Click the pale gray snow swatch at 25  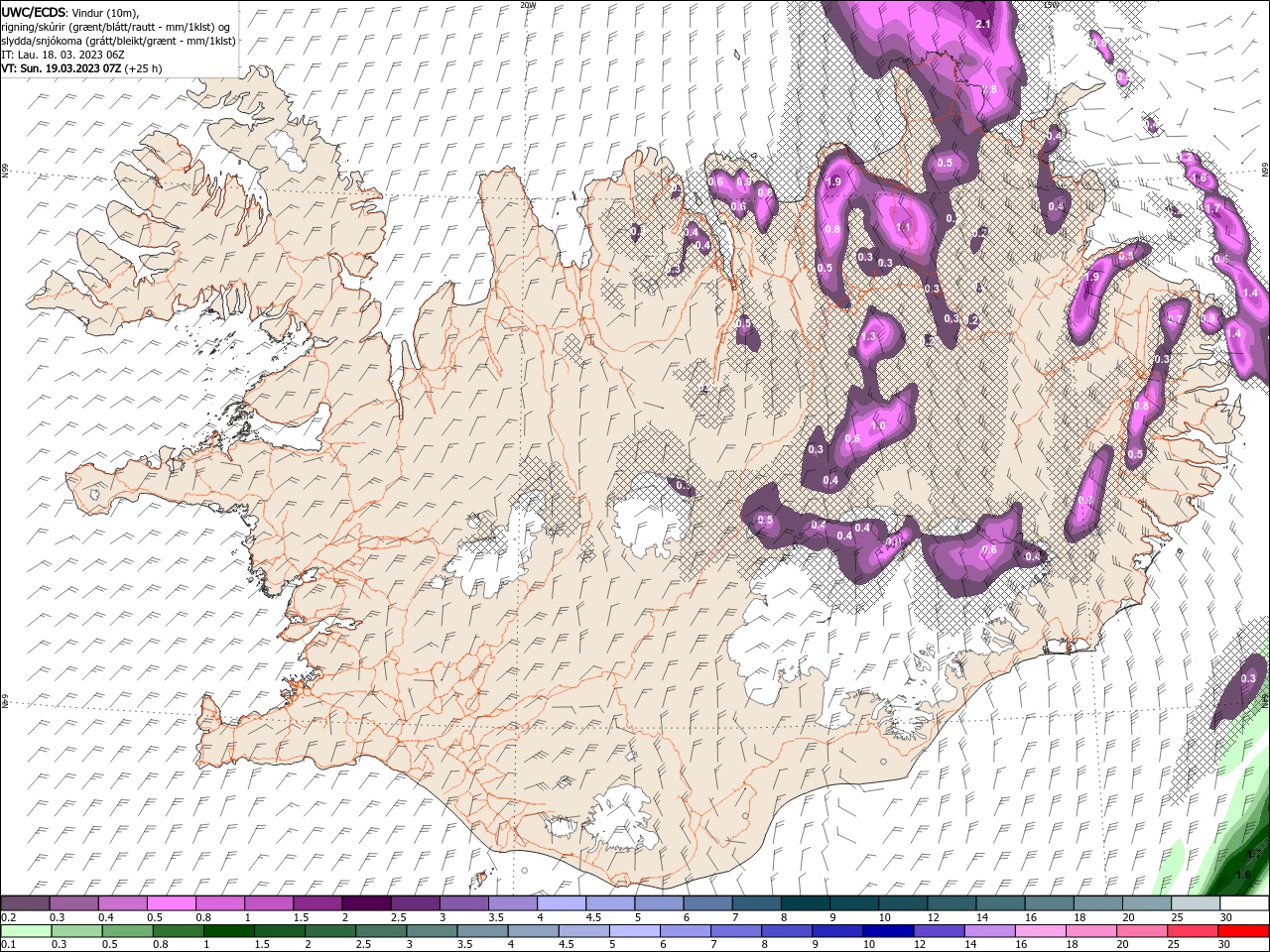pyautogui.click(x=1196, y=903)
